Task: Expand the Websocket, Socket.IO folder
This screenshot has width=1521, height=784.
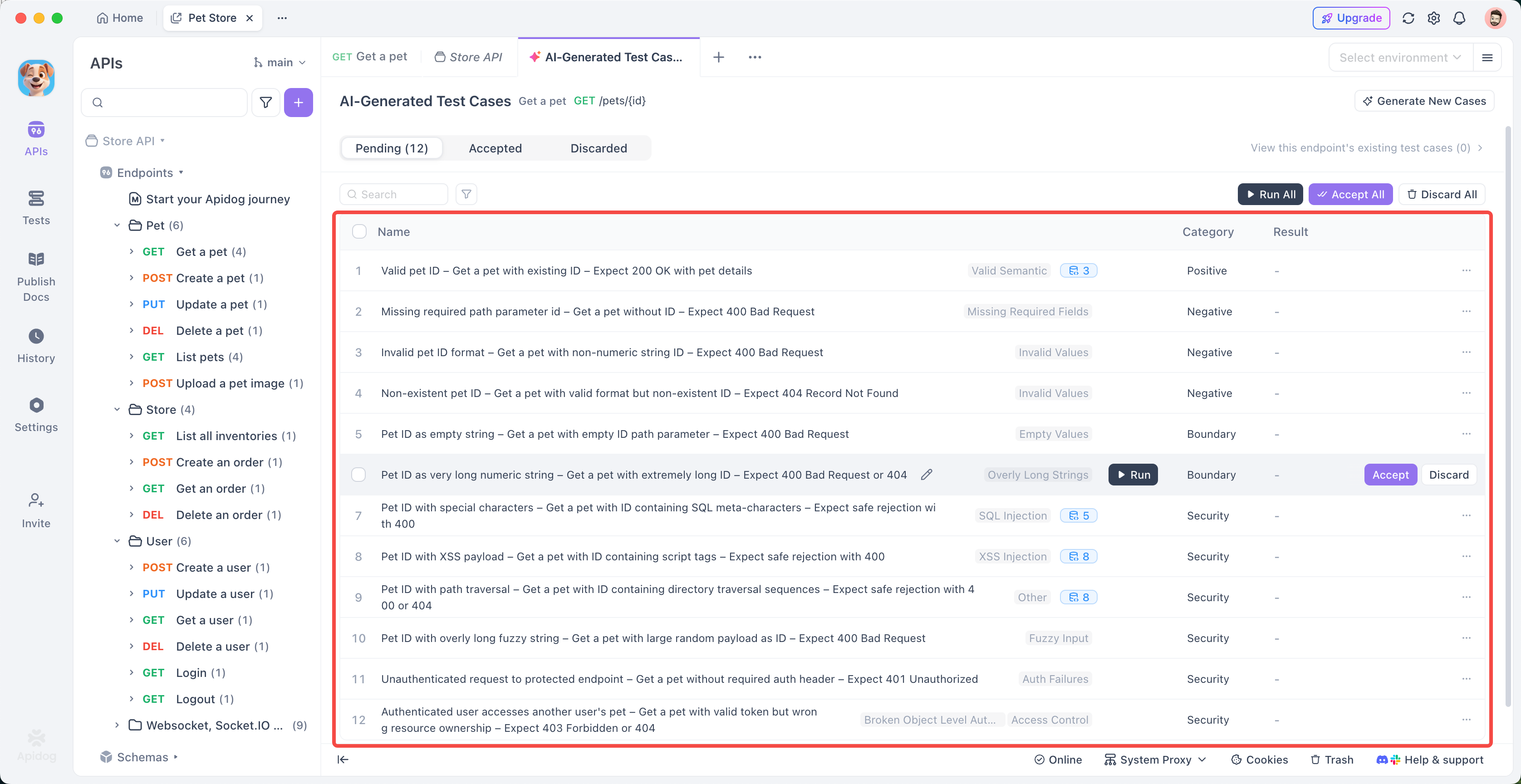Action: tap(117, 725)
